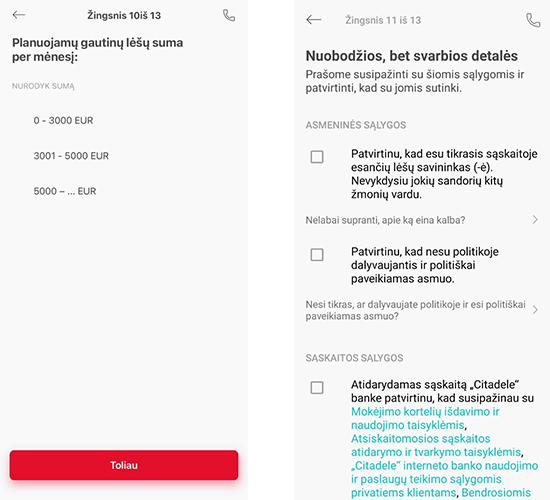Tap phone call icon on step 11 screen

point(533,20)
